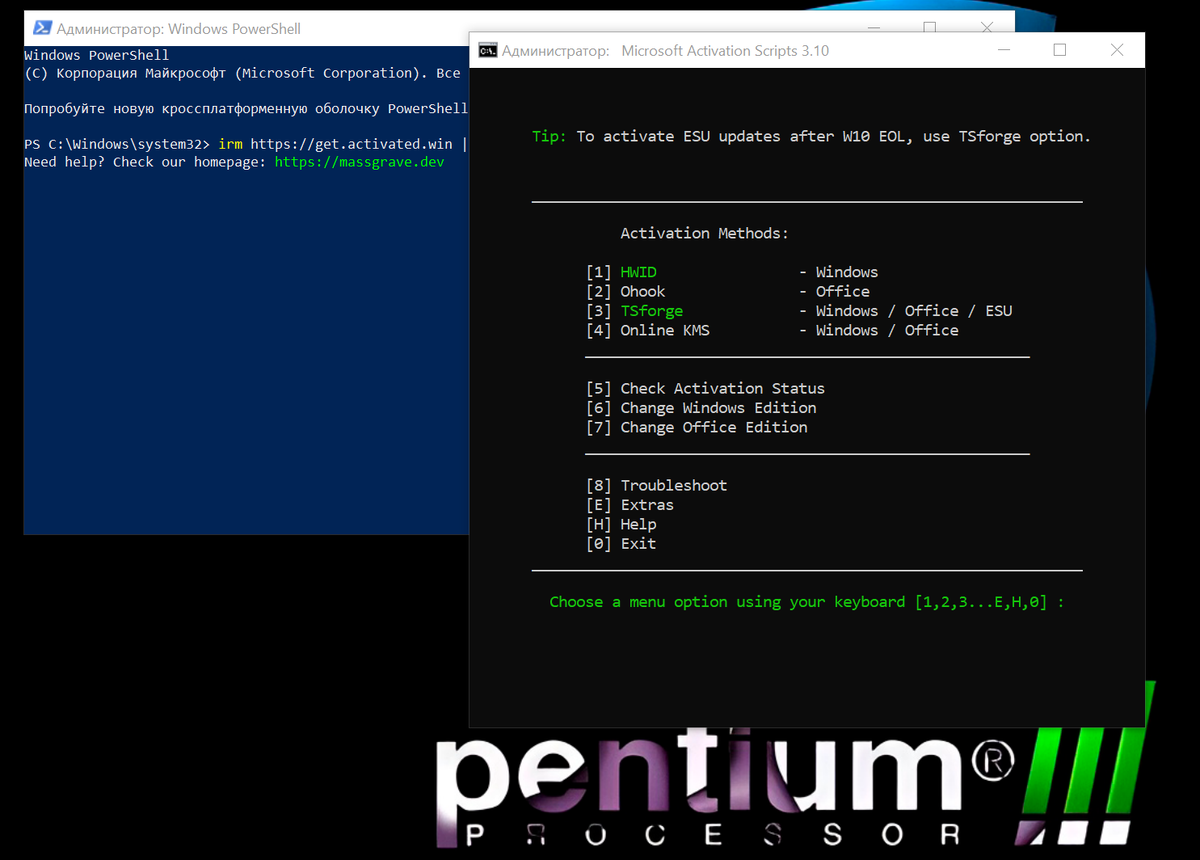The height and width of the screenshot is (860, 1200).
Task: Click the 'irm' command word in PowerShell
Action: click(230, 144)
